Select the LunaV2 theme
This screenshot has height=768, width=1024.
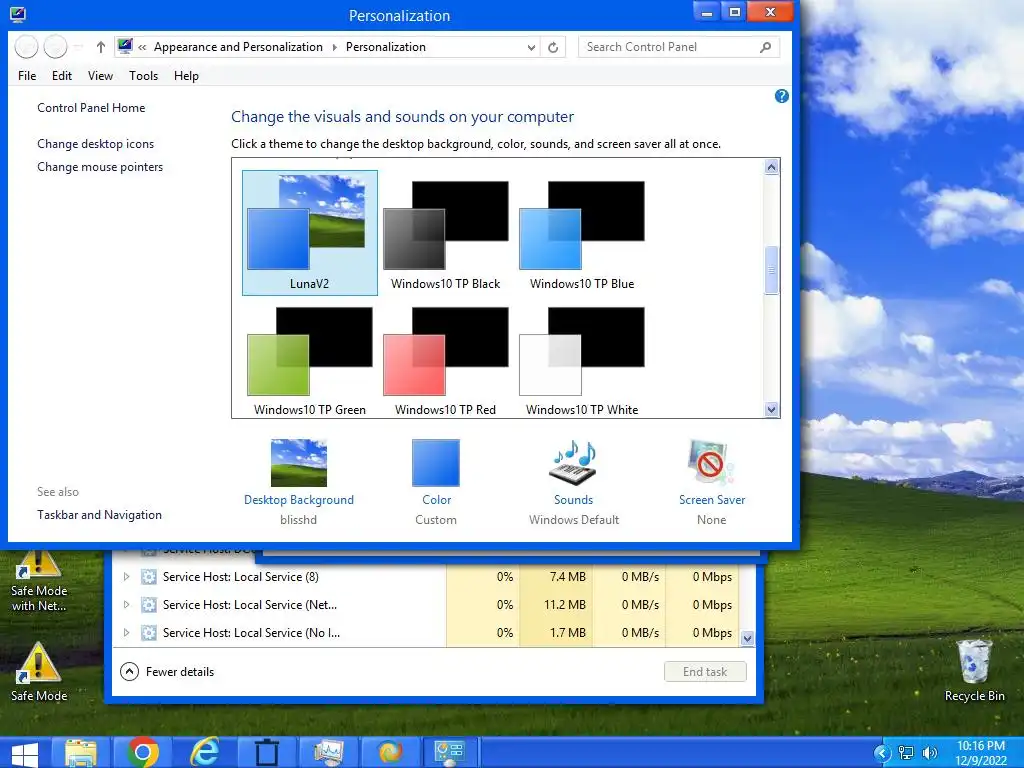pos(310,233)
